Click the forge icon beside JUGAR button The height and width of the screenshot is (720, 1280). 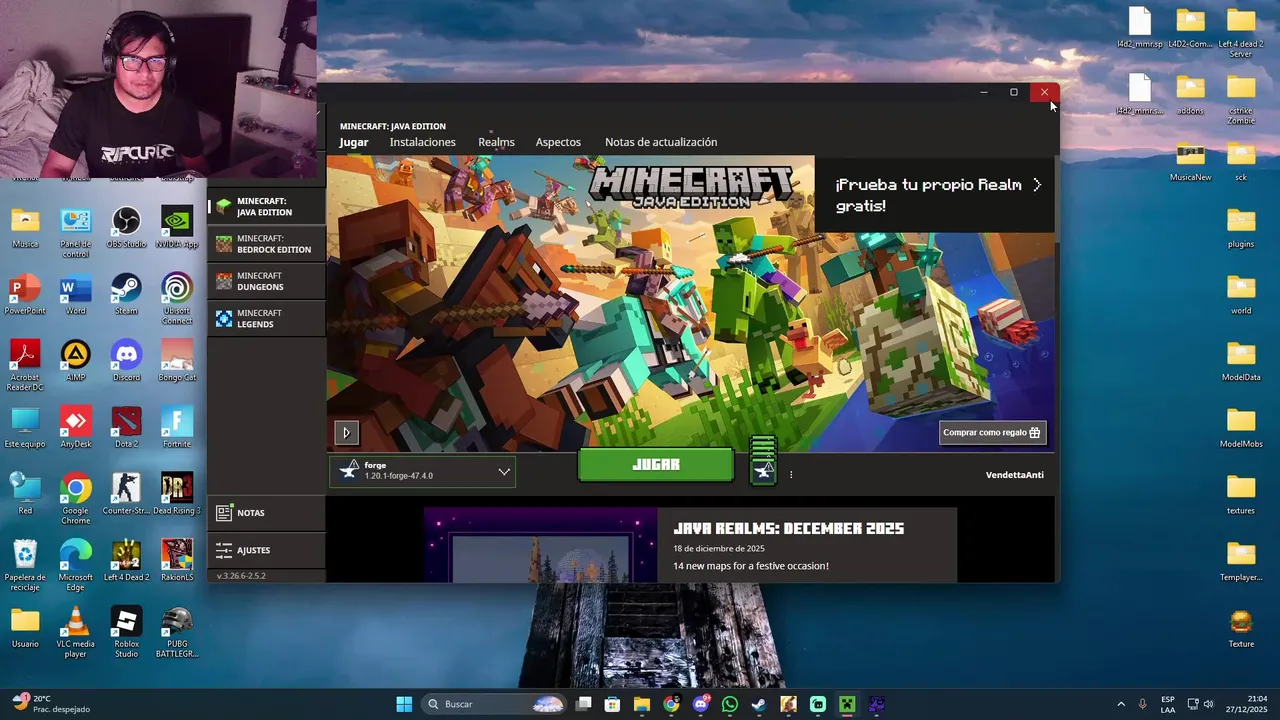tap(763, 470)
